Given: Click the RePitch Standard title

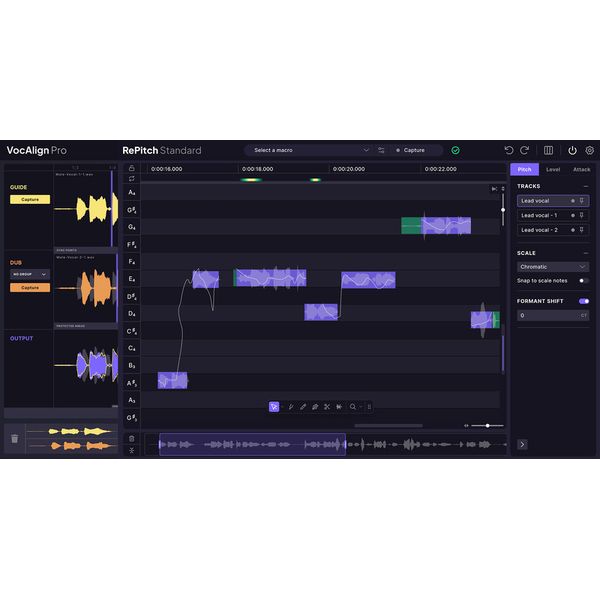Looking at the screenshot, I should coord(162,150).
